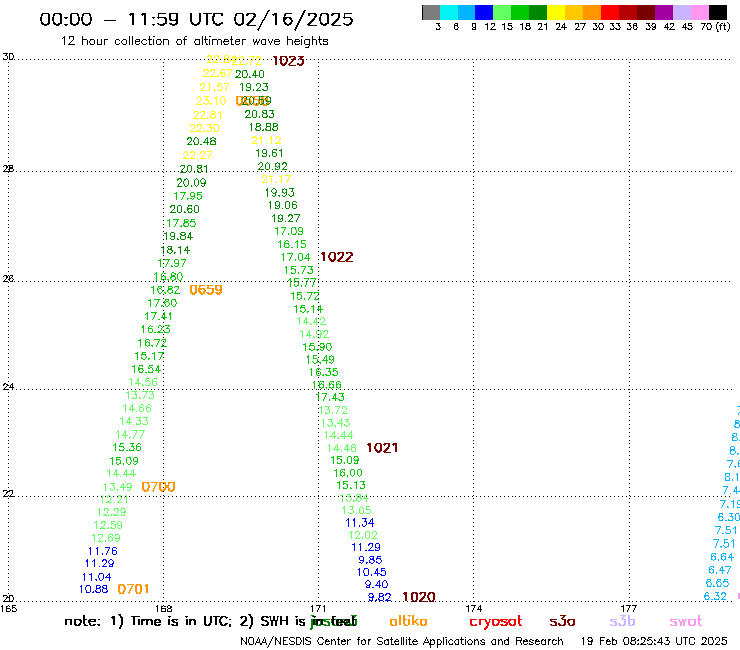Click the '70 (ft)' scale label
Image resolution: width=740 pixels, height=650 pixels.
715,26
